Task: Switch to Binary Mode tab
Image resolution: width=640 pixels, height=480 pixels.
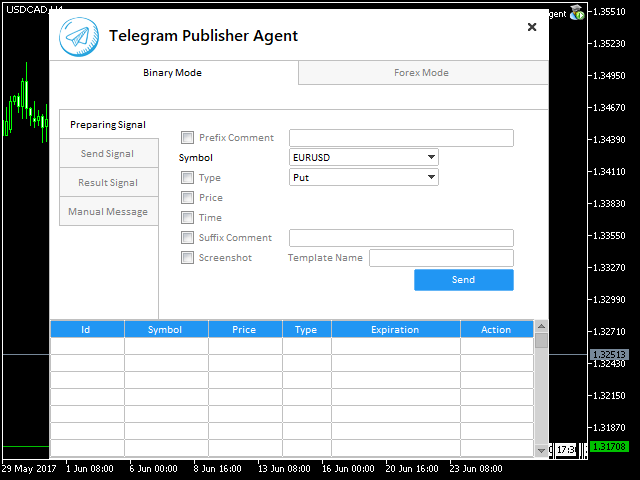Action: (173, 73)
